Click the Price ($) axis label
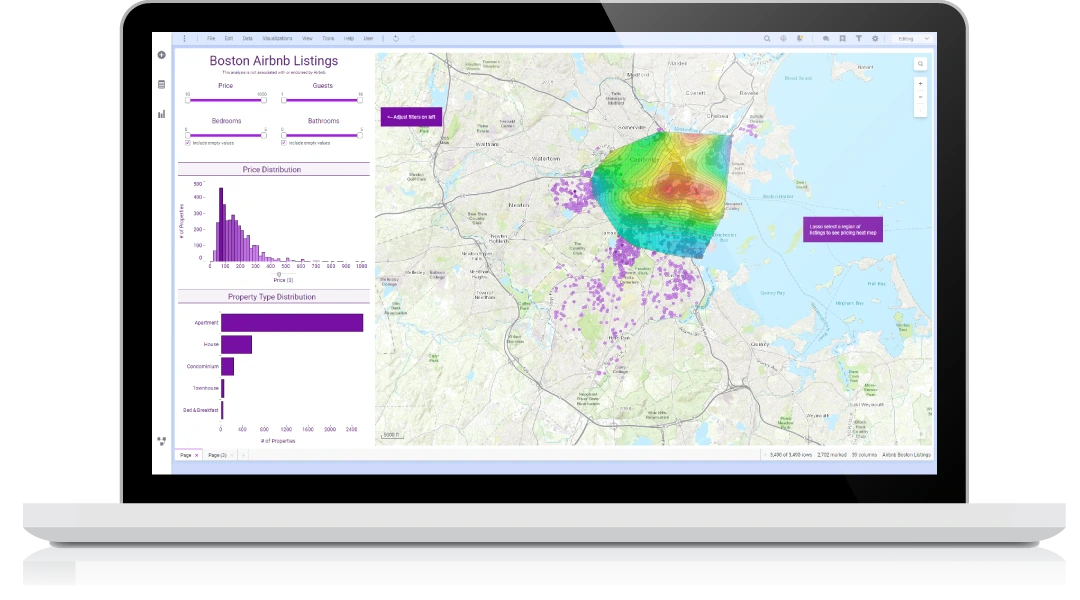Image resolution: width=1080 pixels, height=600 pixels. [x=283, y=280]
